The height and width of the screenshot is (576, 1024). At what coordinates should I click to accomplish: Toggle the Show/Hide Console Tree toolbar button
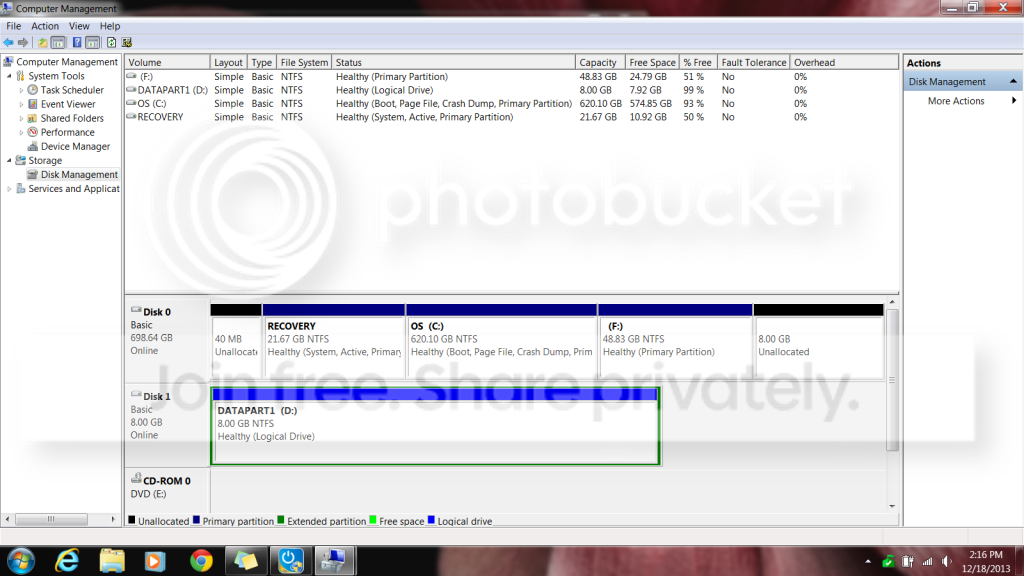click(58, 42)
